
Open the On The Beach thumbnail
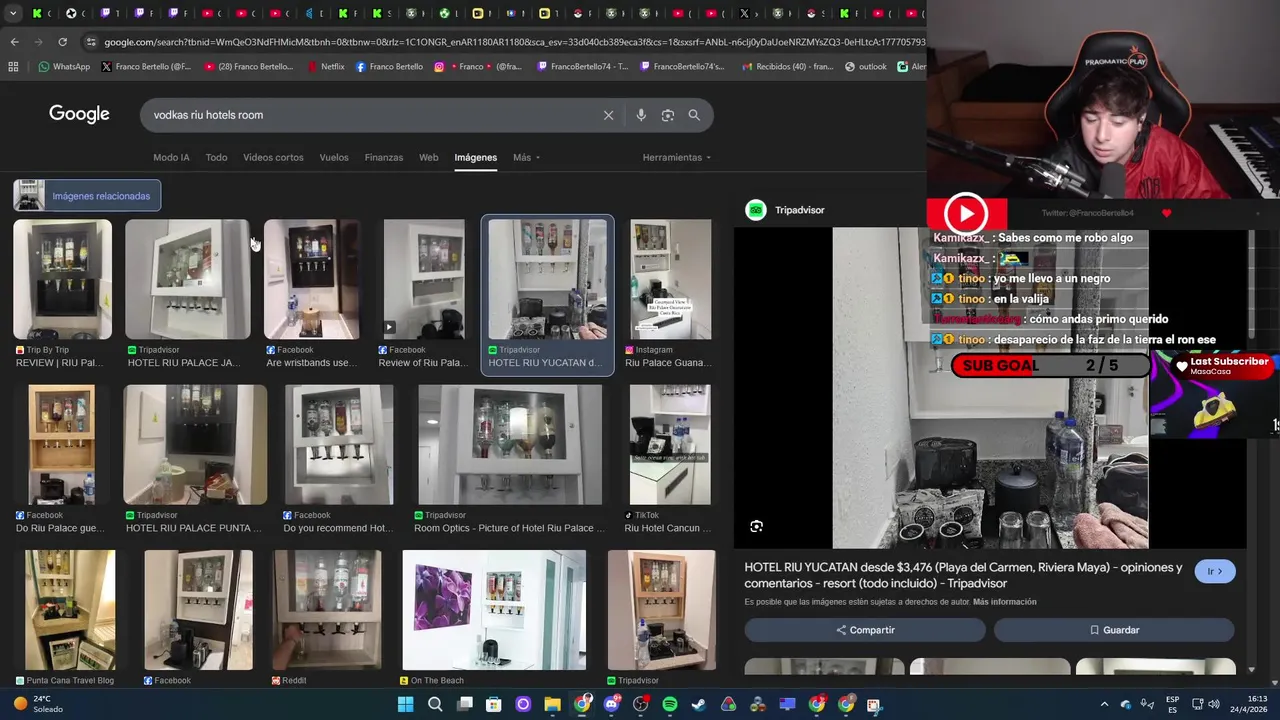(x=494, y=610)
